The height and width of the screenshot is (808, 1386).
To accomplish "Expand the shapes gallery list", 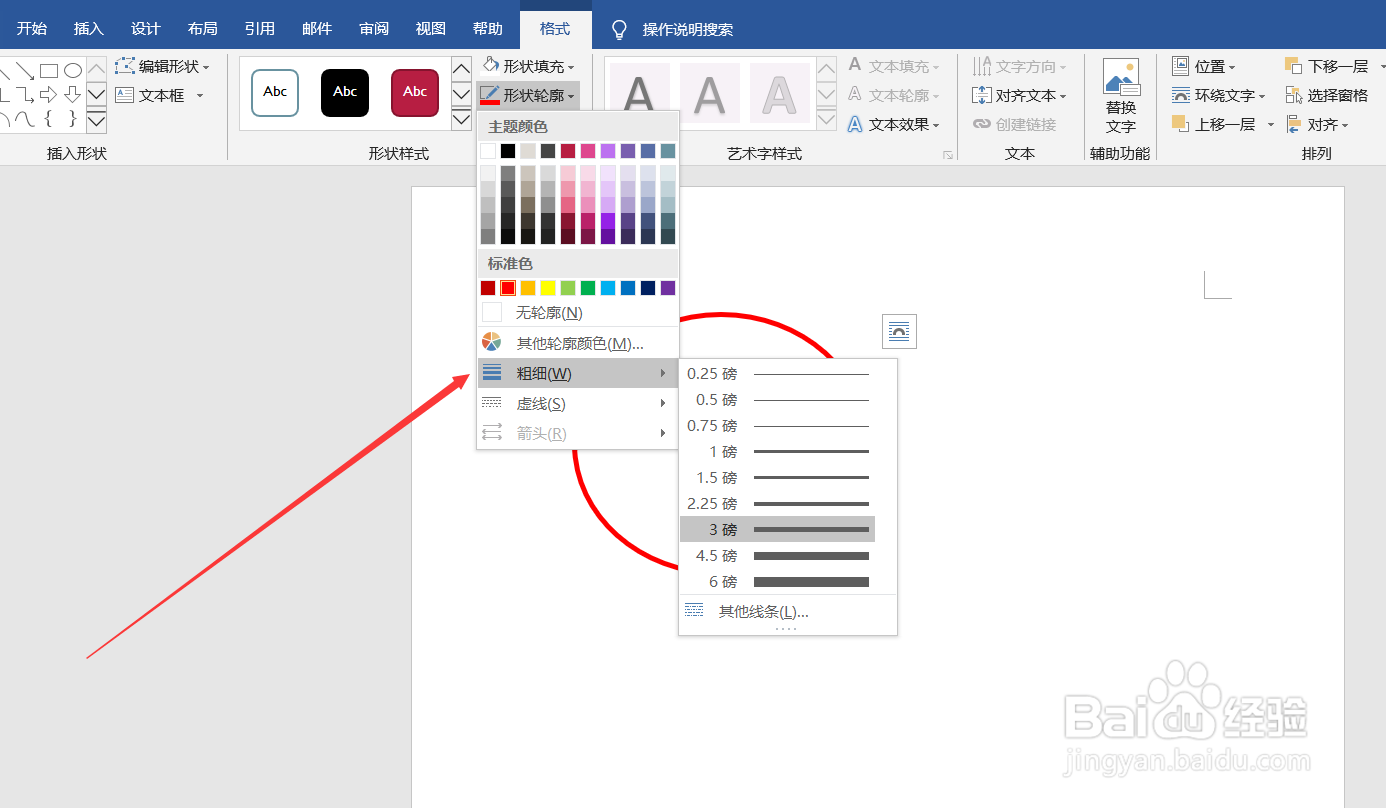I will pos(96,122).
